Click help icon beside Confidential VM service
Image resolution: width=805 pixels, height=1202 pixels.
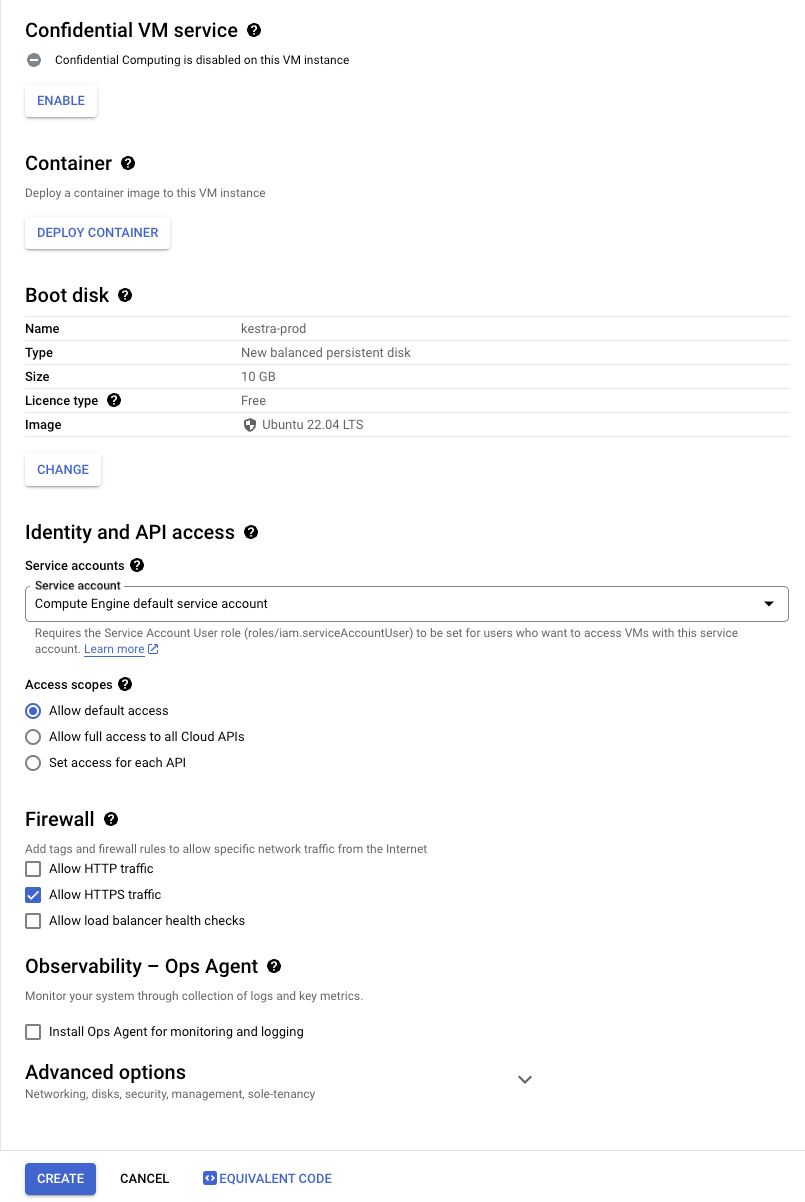(x=255, y=31)
